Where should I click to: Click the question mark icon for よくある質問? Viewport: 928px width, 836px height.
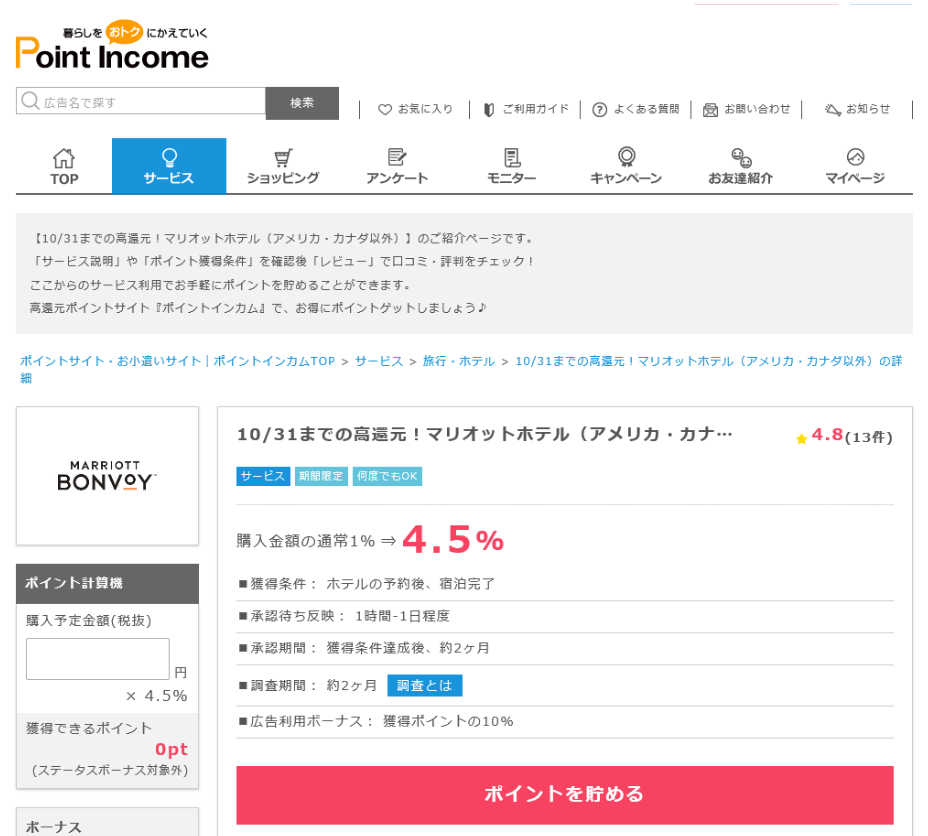(x=600, y=109)
